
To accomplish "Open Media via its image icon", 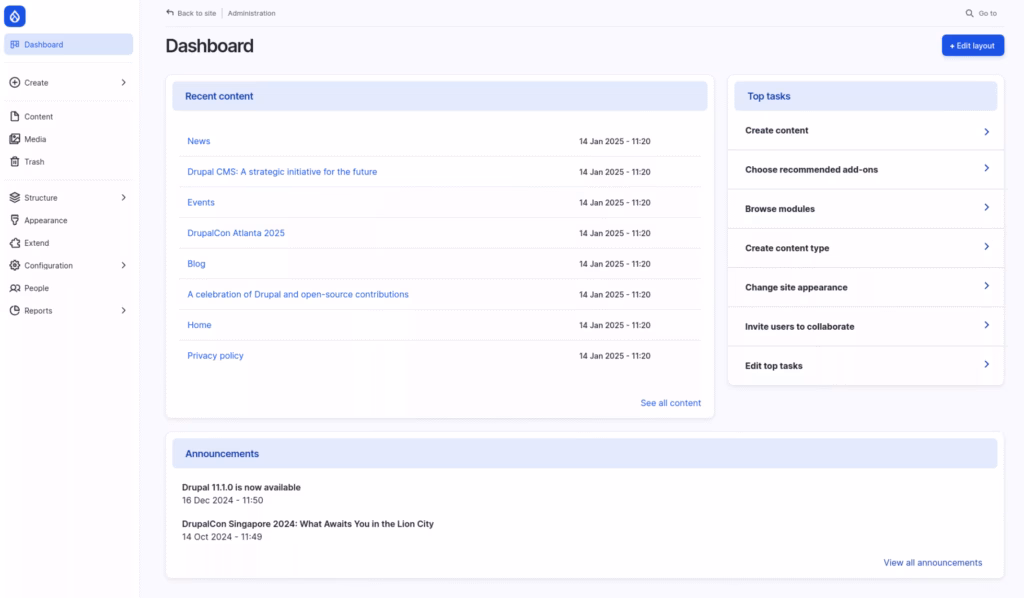I will click(x=15, y=139).
